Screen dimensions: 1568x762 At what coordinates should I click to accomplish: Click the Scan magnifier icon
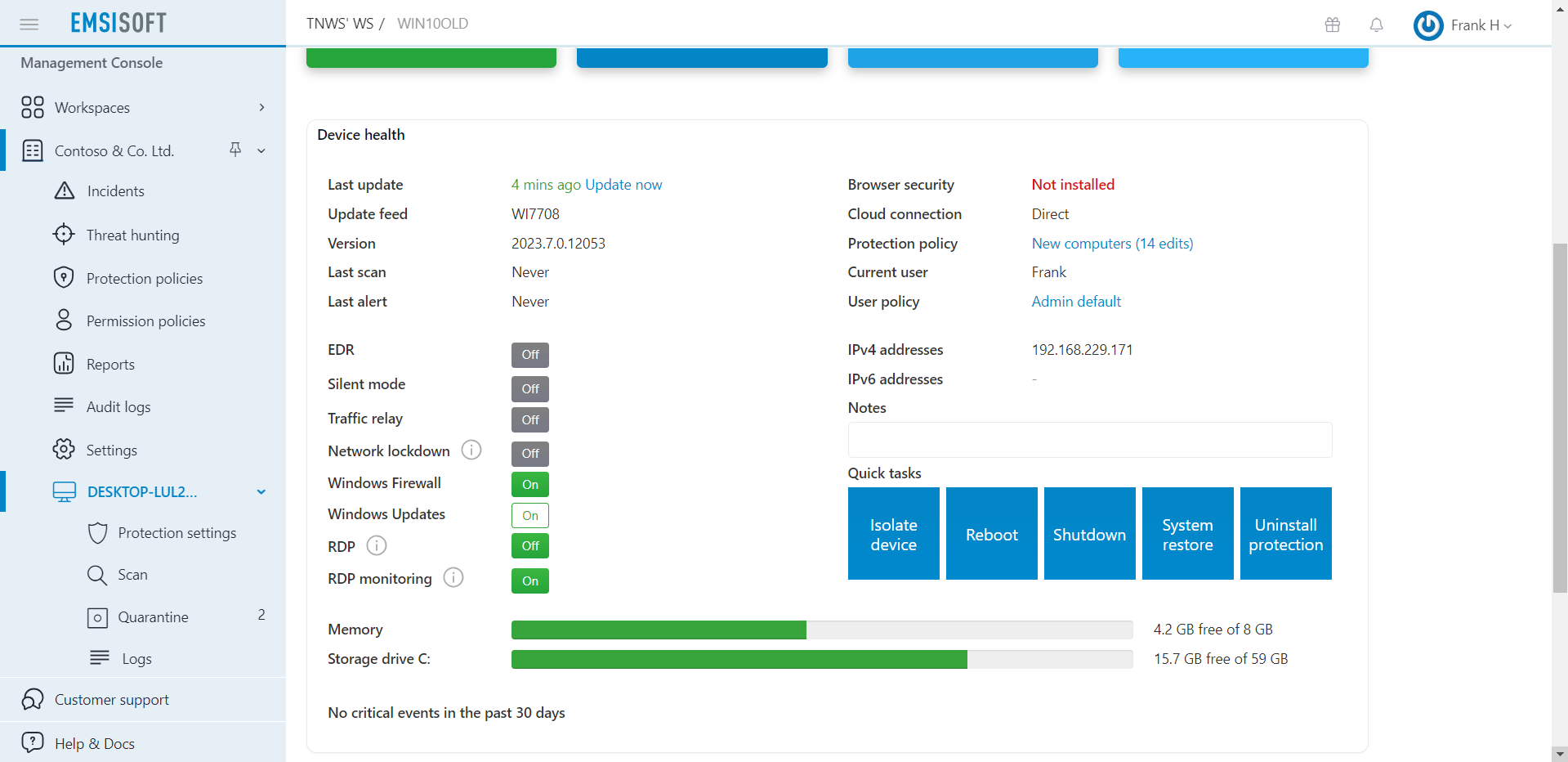[x=97, y=575]
